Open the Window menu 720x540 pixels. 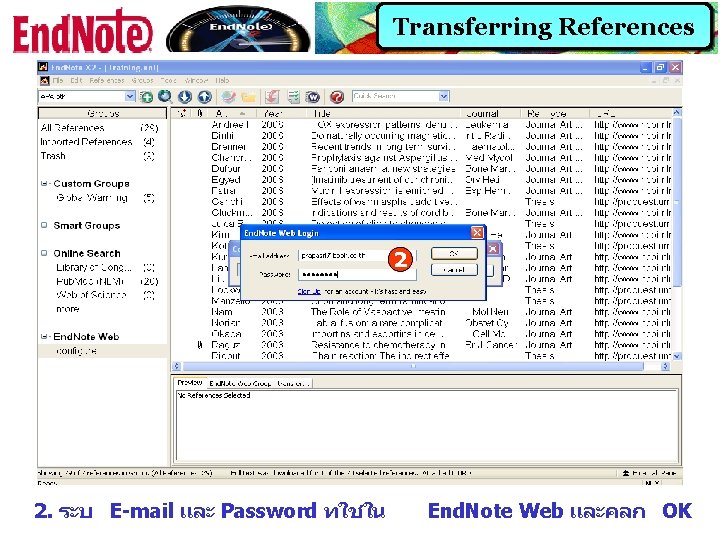(x=197, y=80)
